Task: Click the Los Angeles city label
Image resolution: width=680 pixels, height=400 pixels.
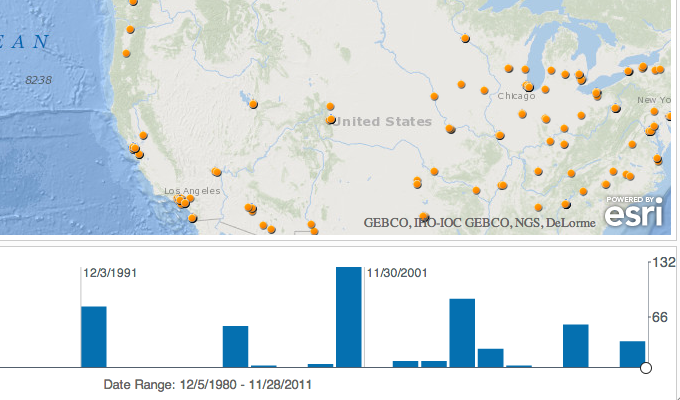Action: click(x=192, y=191)
